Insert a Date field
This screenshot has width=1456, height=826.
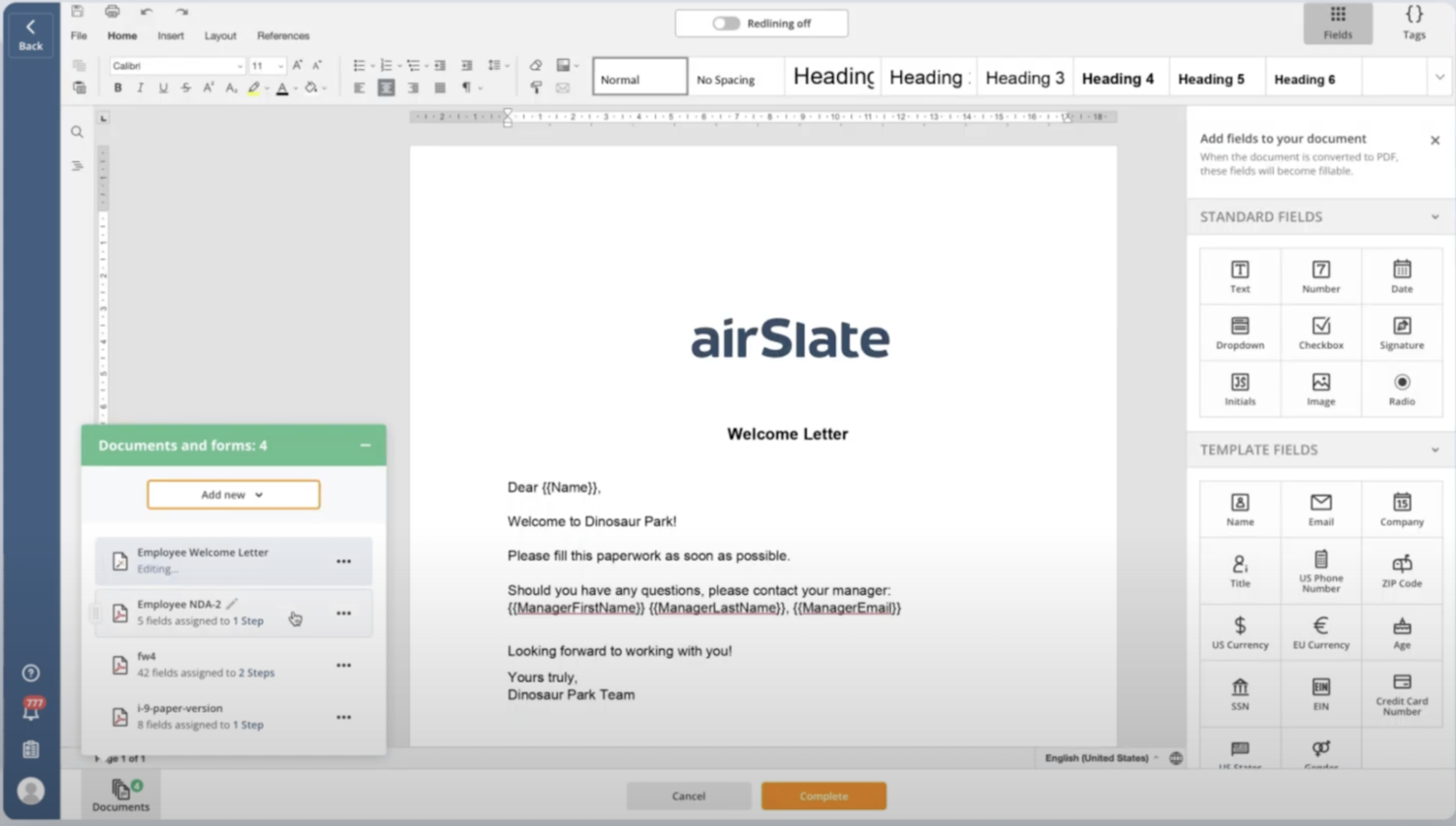pos(1401,276)
